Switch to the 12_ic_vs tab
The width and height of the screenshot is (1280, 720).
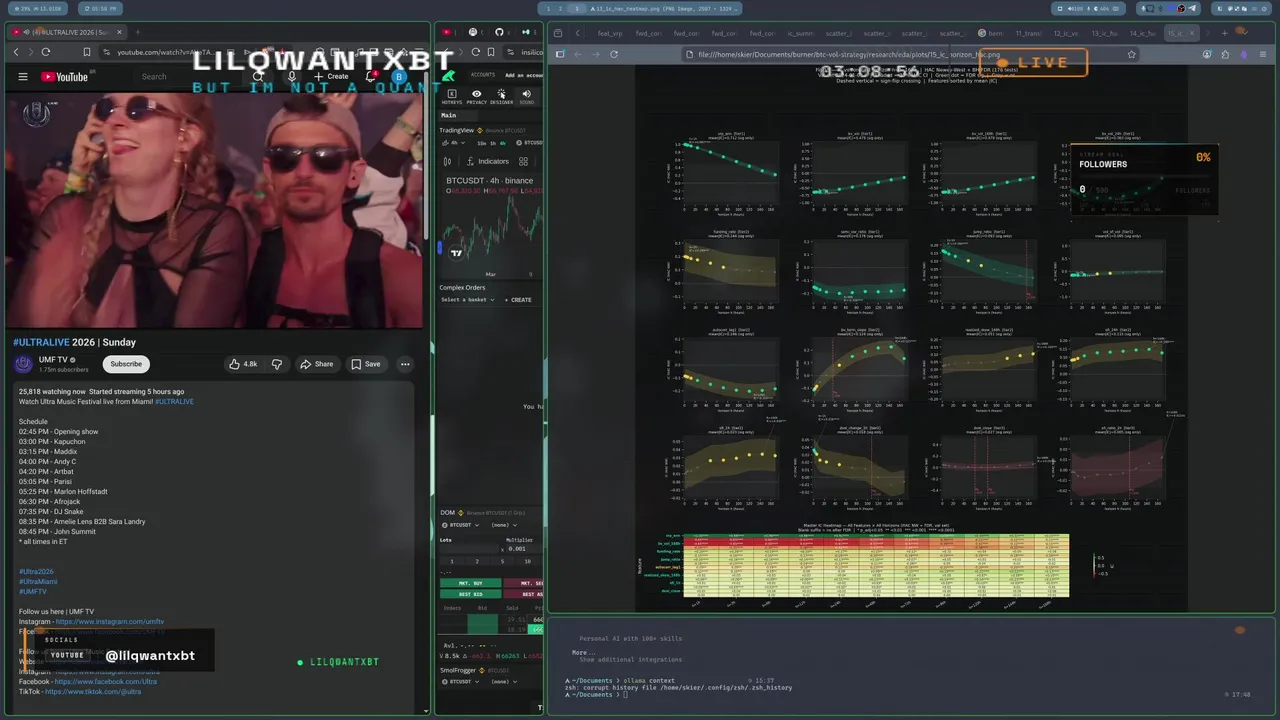(1065, 33)
